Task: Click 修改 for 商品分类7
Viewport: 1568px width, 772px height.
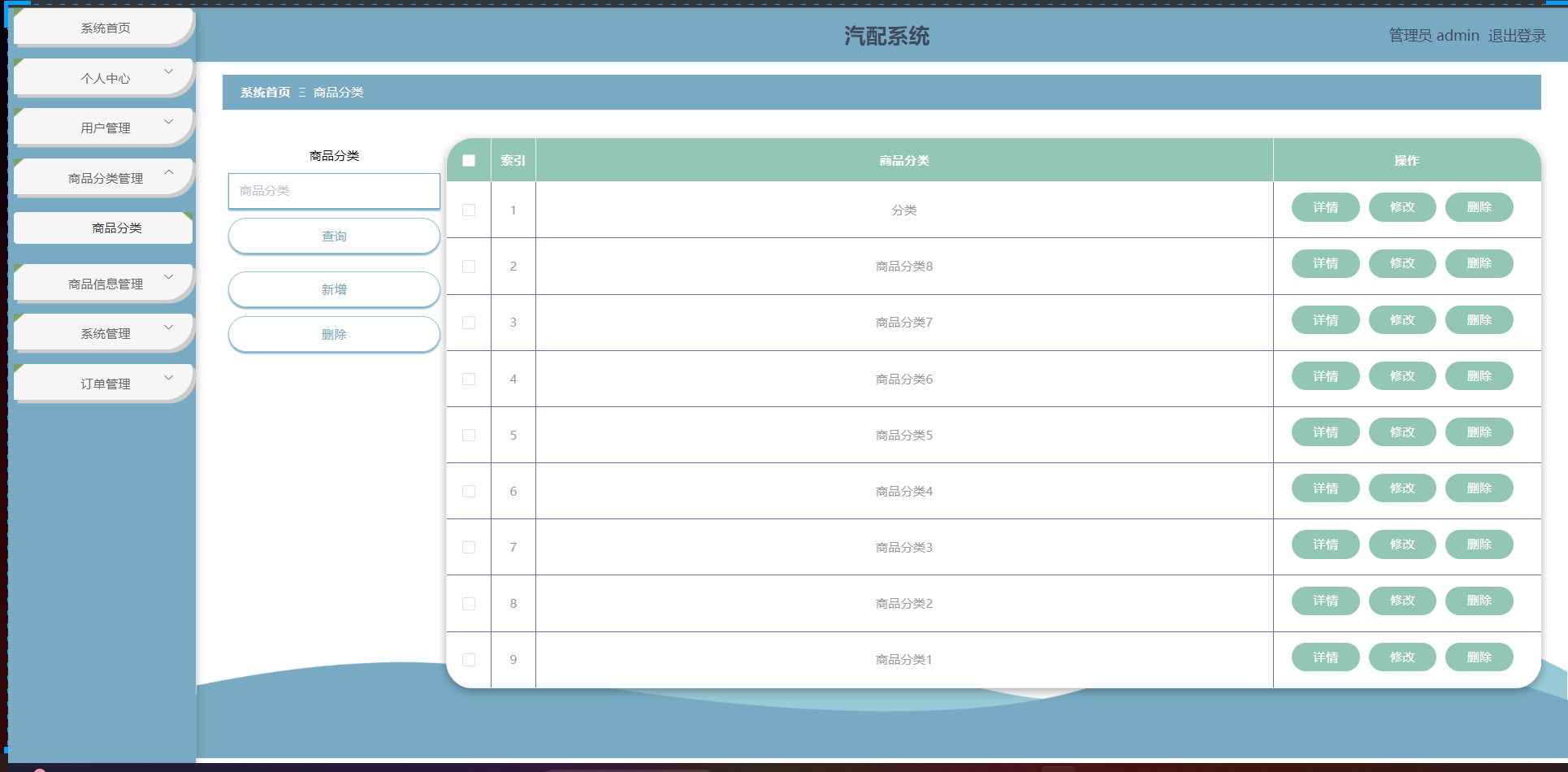Action: (1402, 320)
